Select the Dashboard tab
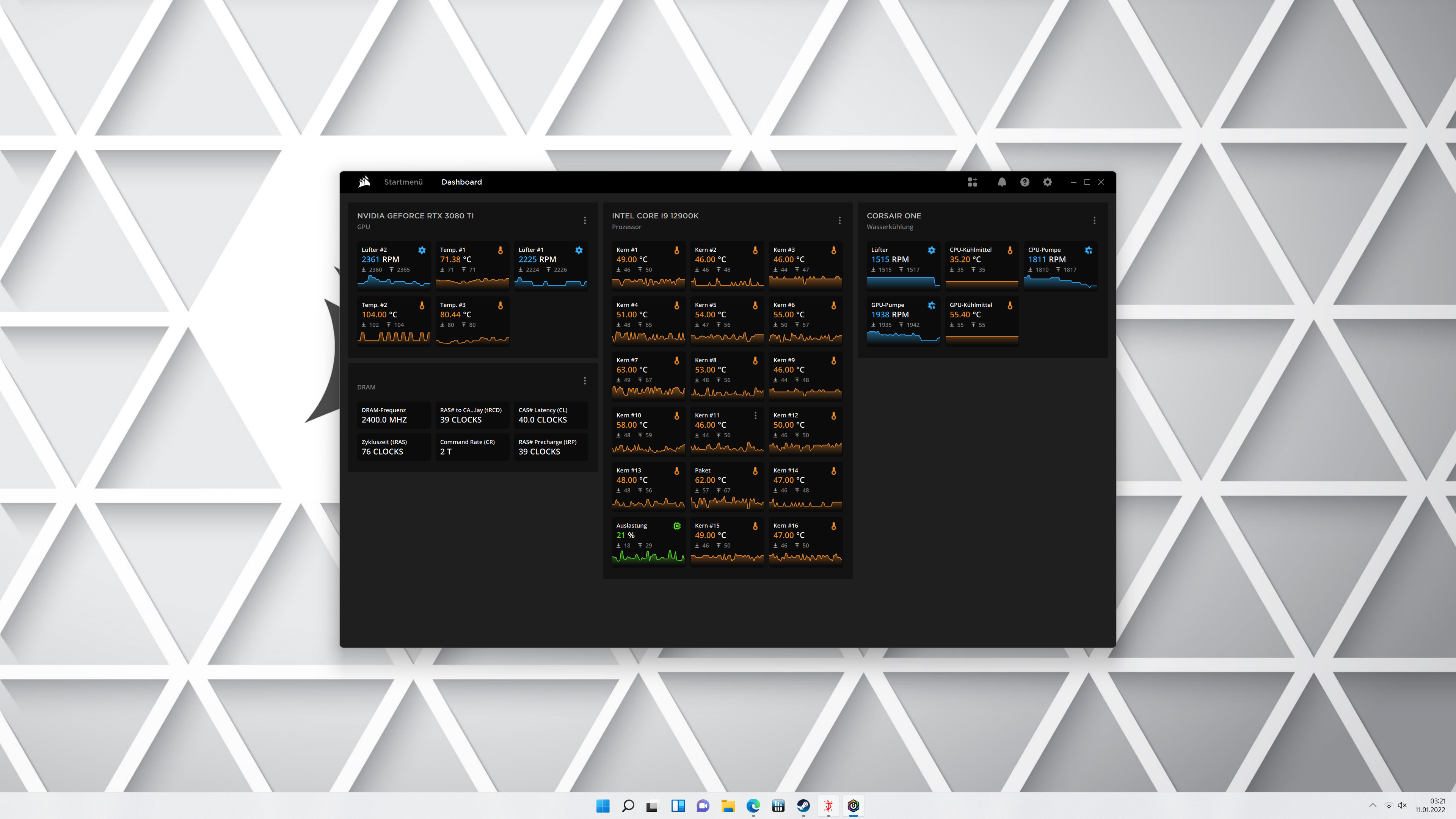 461,182
